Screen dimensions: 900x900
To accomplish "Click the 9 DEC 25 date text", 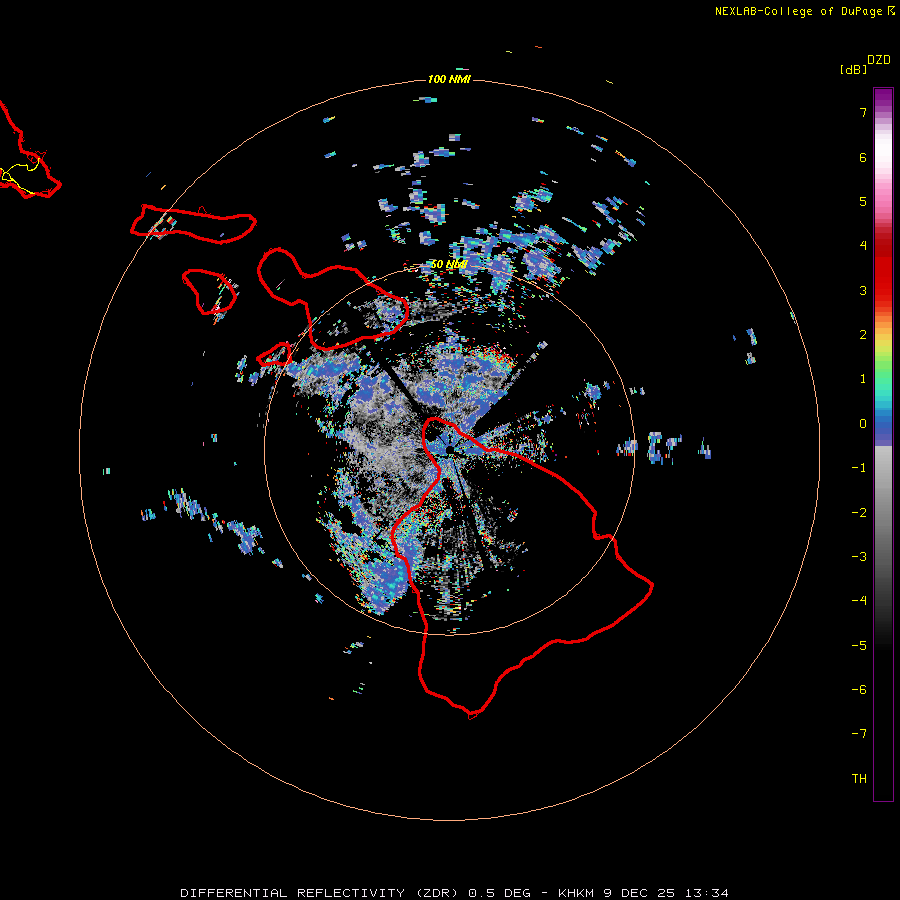I will click(x=641, y=893).
